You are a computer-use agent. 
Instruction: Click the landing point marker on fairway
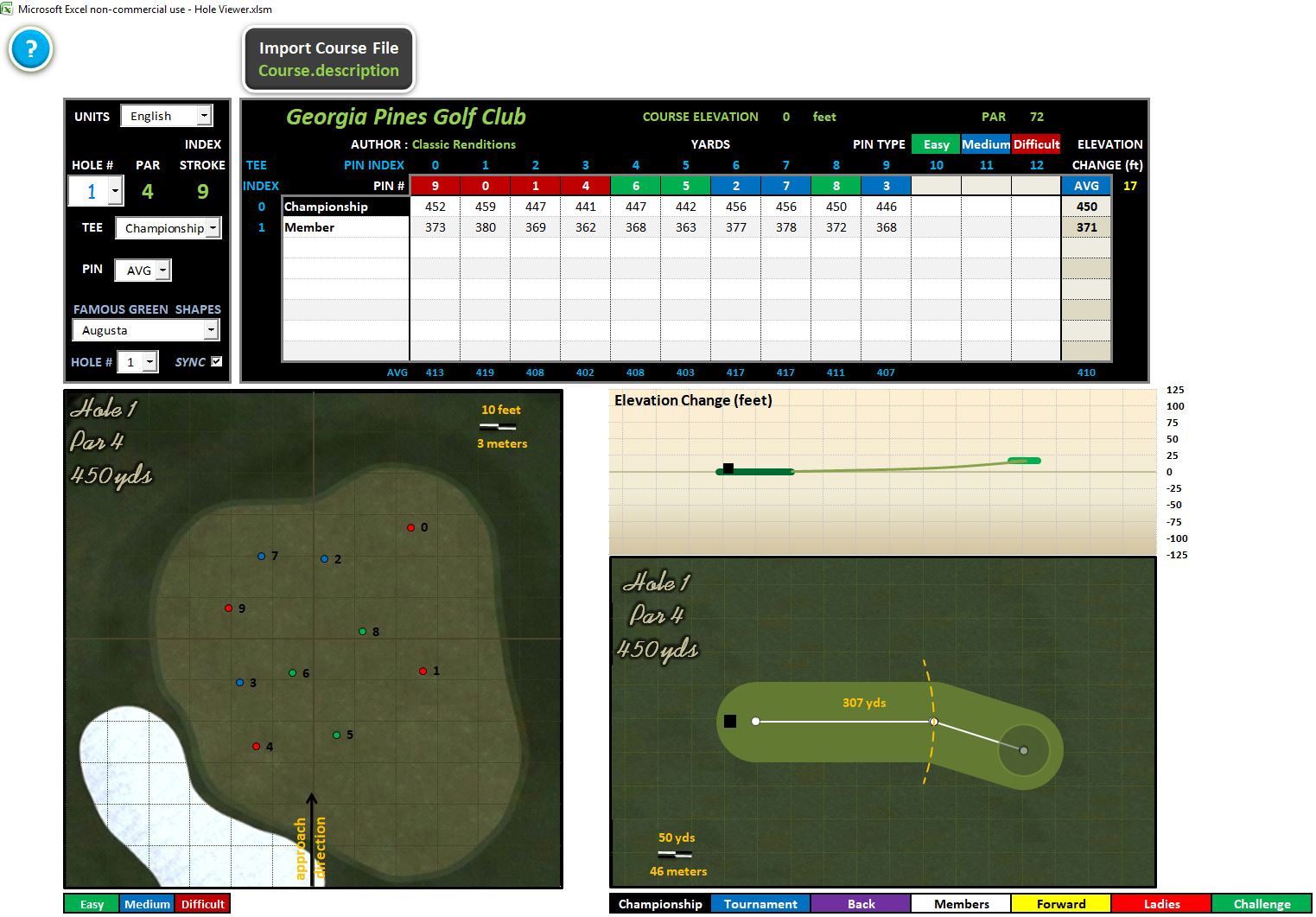pyautogui.click(x=933, y=722)
